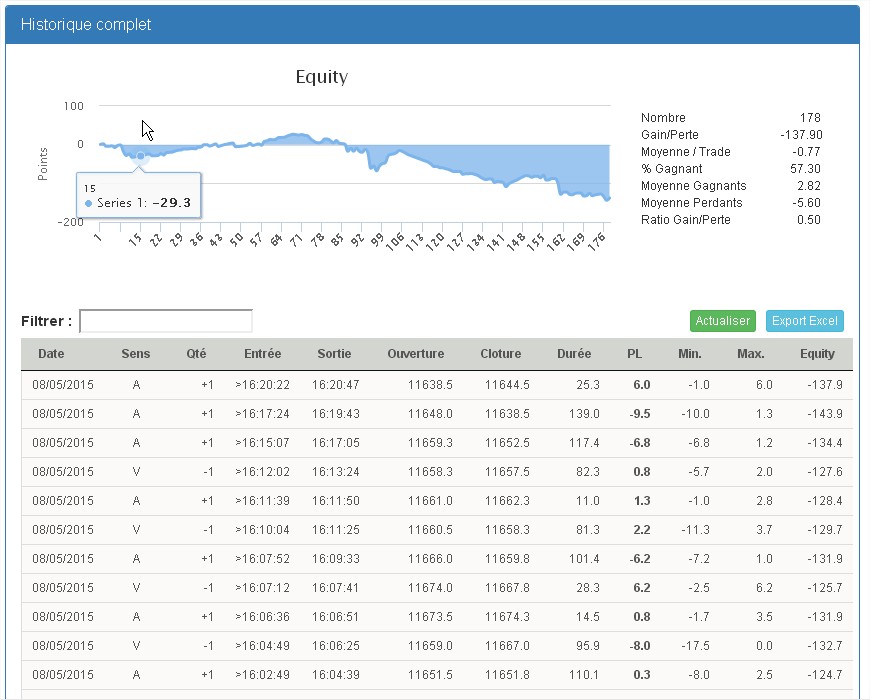The width and height of the screenshot is (870, 700).
Task: Focus the Filtrer text input field
Action: 166,321
